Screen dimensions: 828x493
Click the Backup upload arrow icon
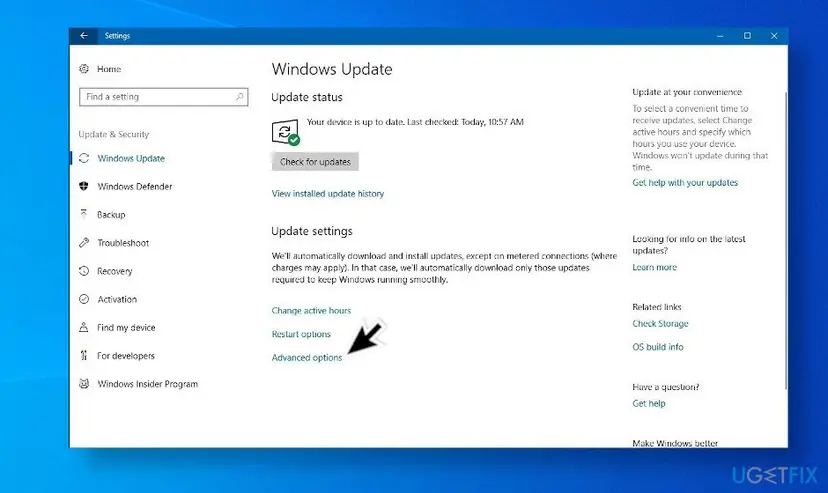tap(84, 214)
